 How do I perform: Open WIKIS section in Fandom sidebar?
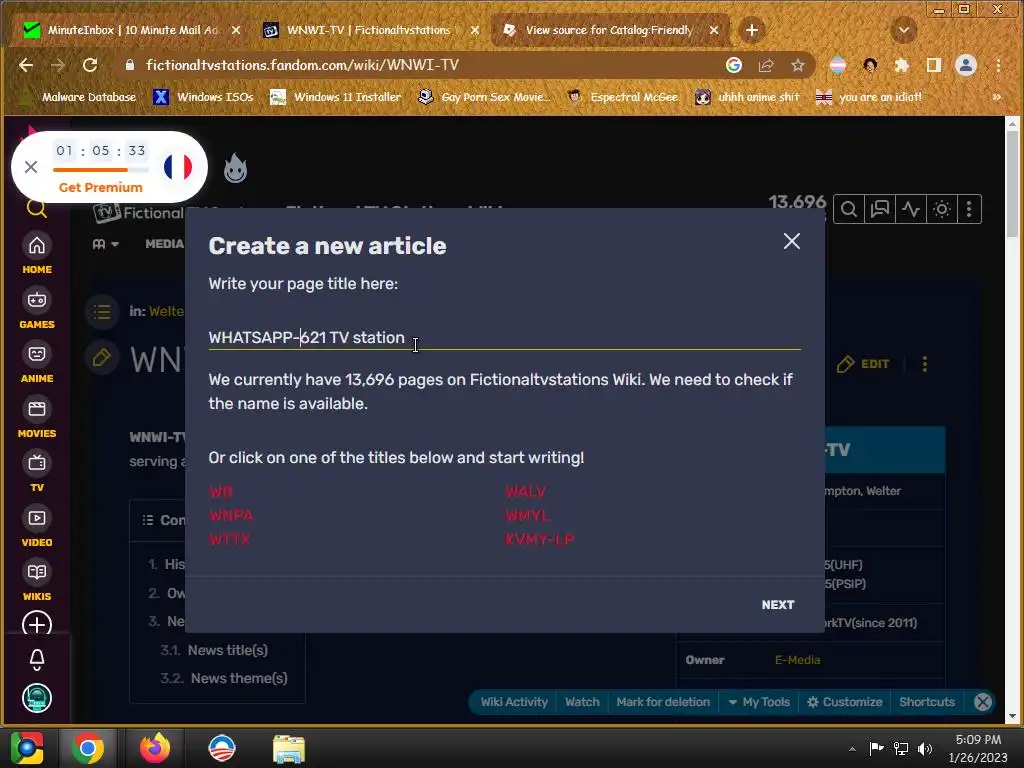pyautogui.click(x=37, y=581)
